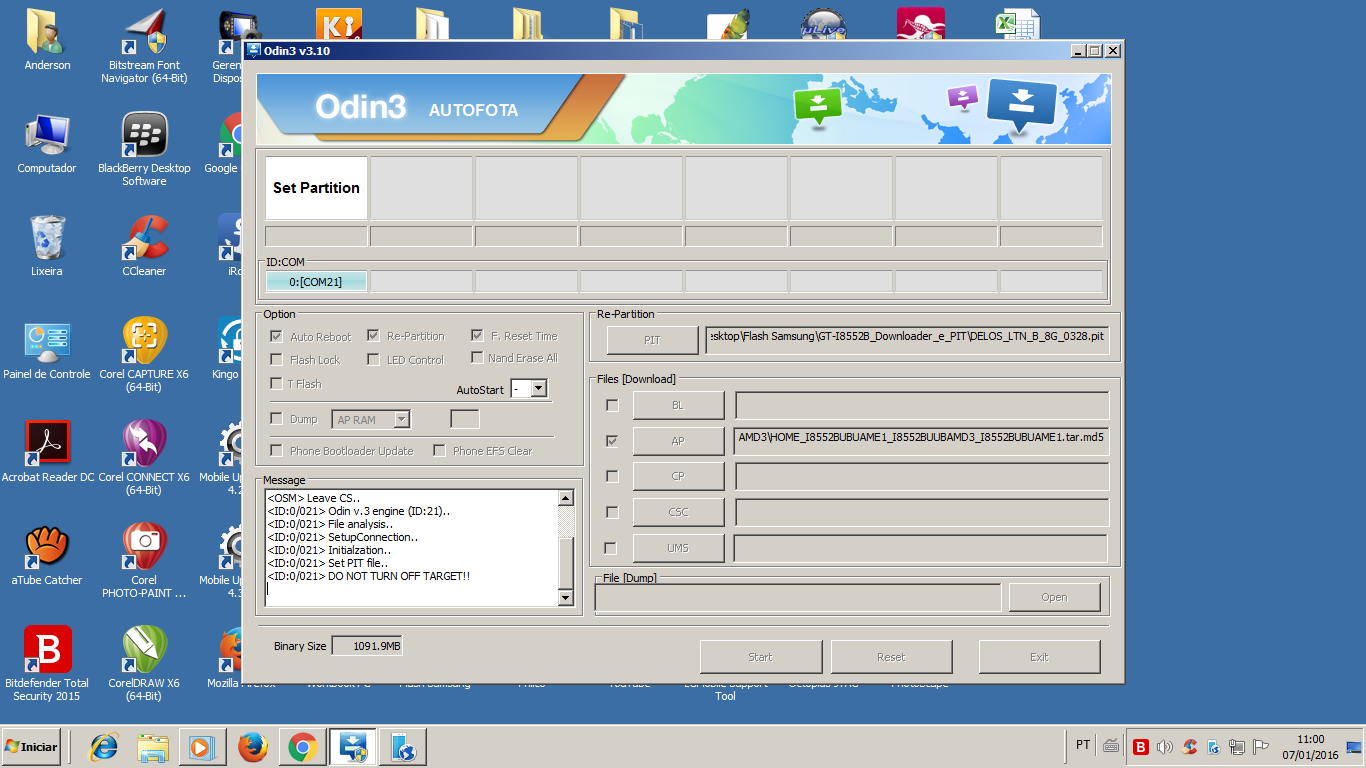Open the AutoStart dropdown
Screen dimensions: 1366x768
[539, 389]
